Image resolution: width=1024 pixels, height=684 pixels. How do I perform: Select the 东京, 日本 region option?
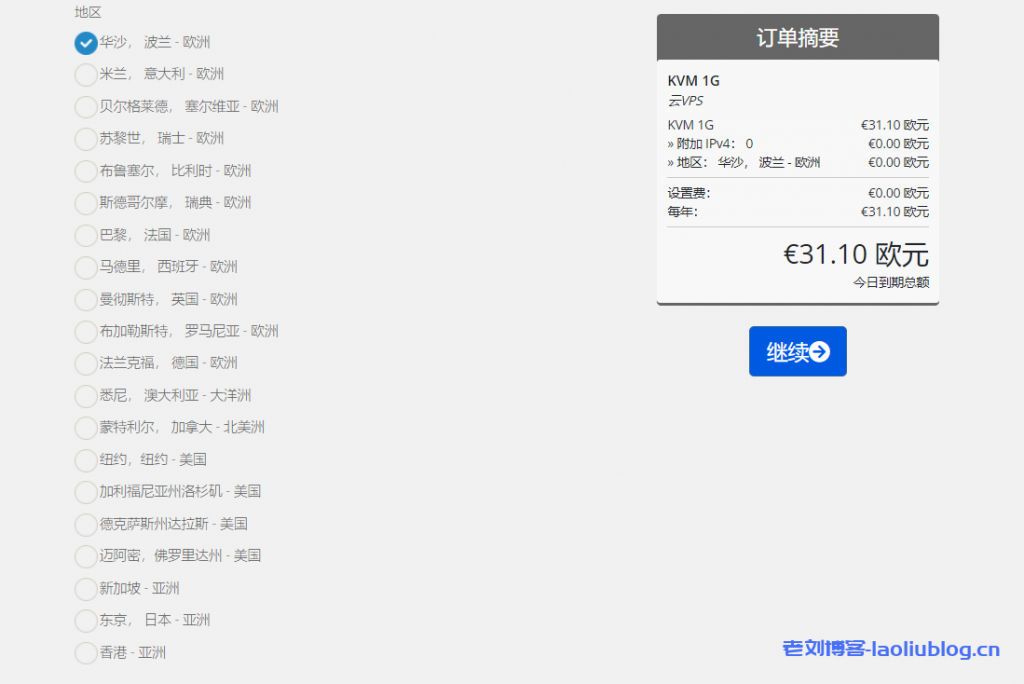tap(85, 621)
